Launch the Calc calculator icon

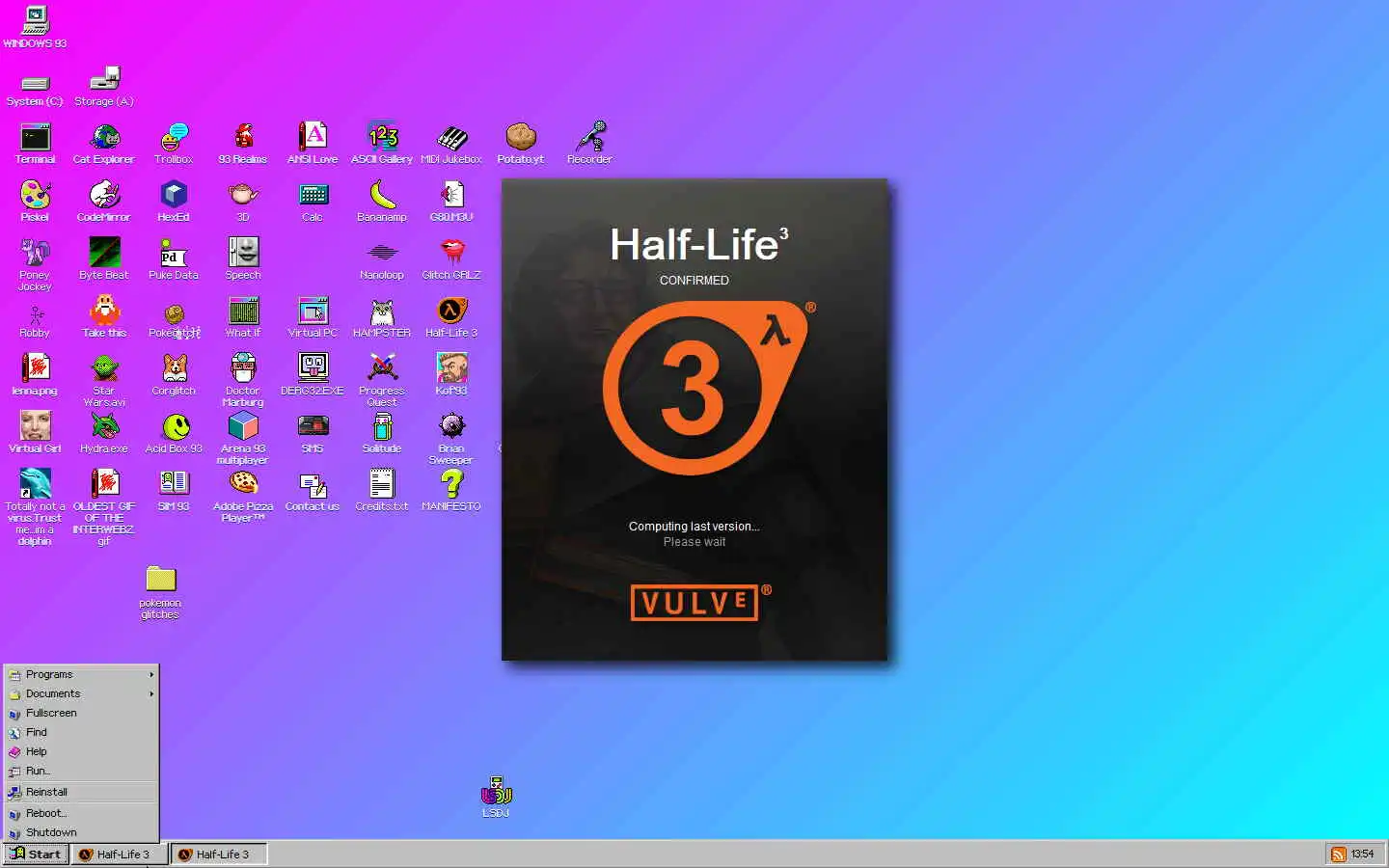click(313, 202)
